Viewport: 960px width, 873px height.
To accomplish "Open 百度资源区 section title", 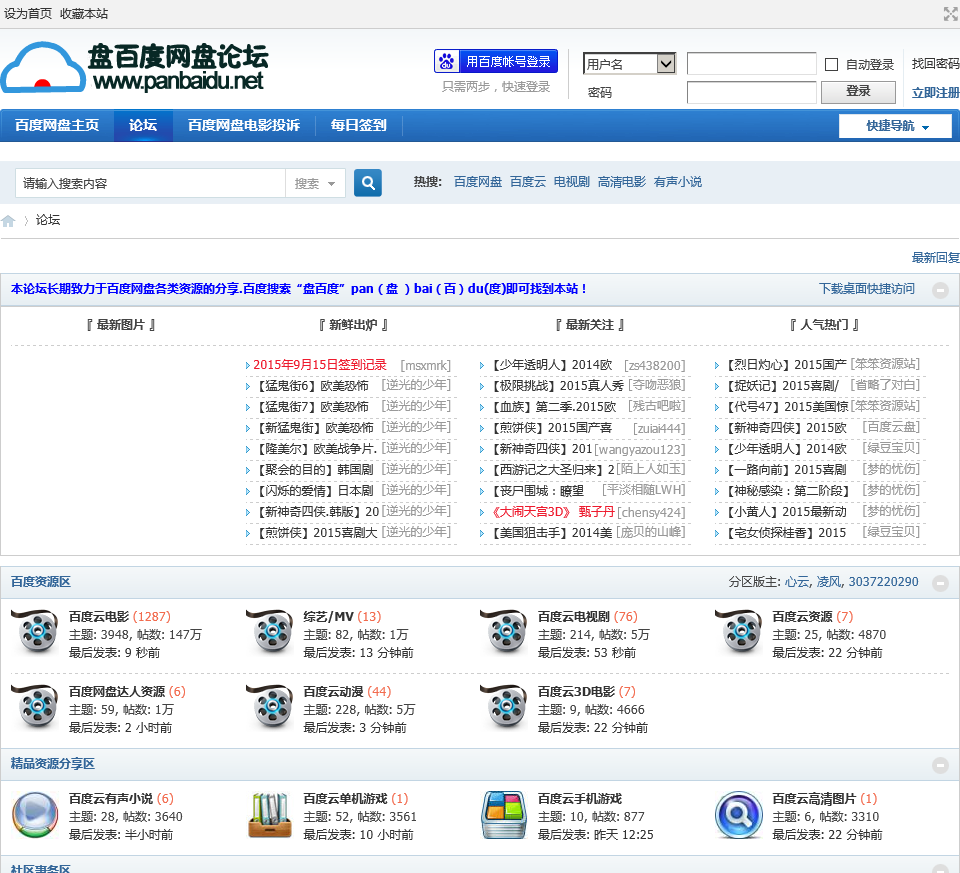I will click(40, 582).
